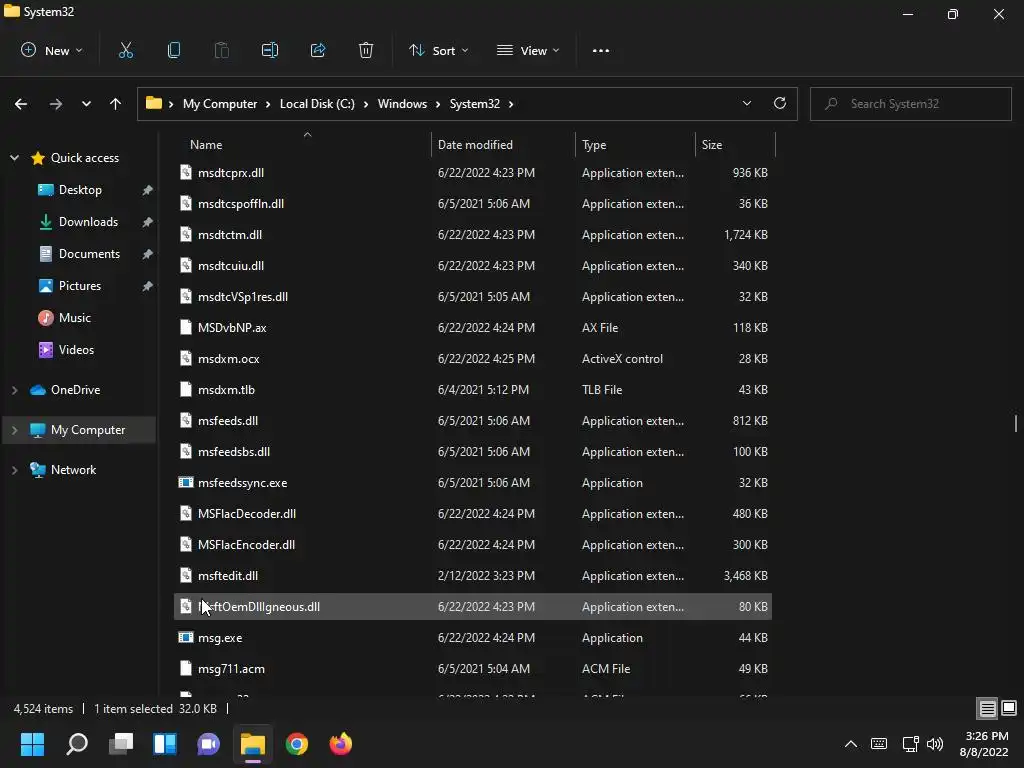This screenshot has width=1024, height=768.
Task: Click the Cut scissors icon
Action: (x=126, y=50)
